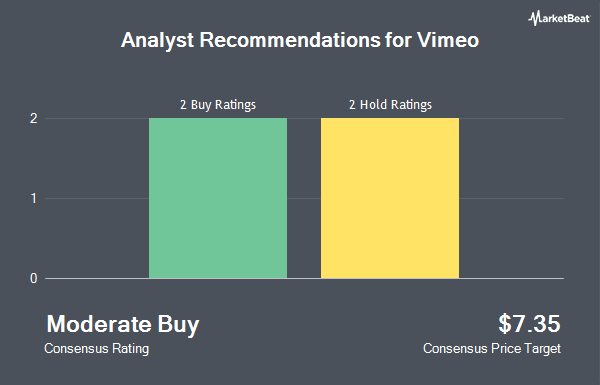Click the gridline at value 1
Viewport: 600px width, 385px height.
(x=304, y=198)
